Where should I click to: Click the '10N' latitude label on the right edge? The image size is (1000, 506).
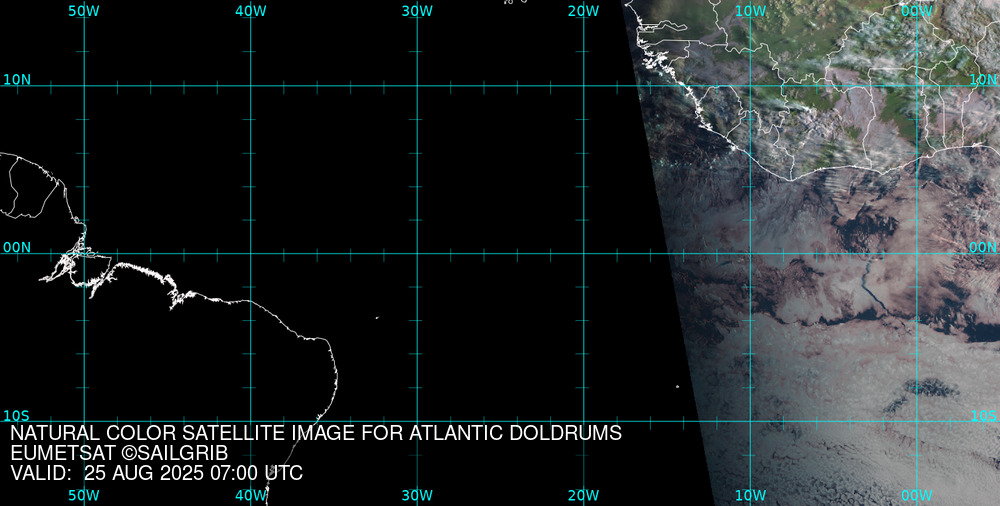click(x=983, y=80)
